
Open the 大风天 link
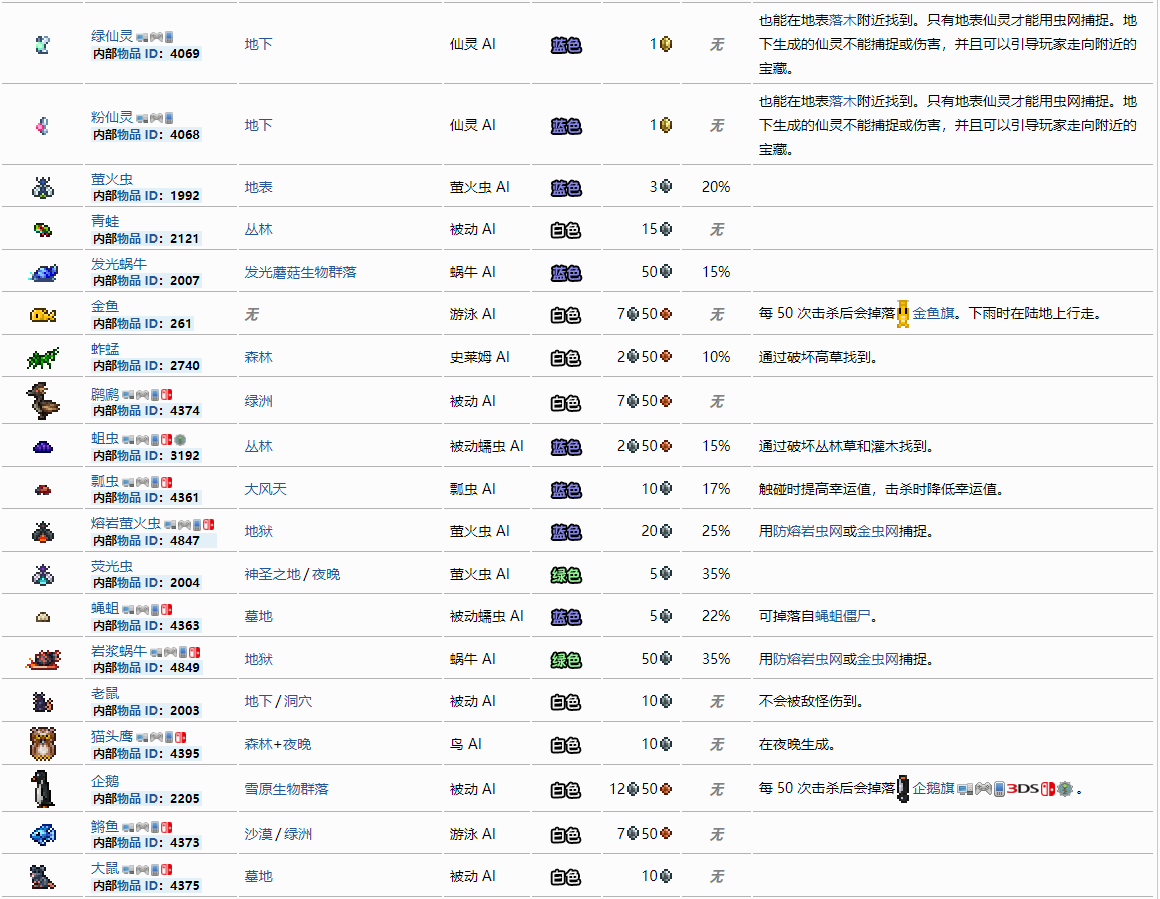tap(265, 489)
